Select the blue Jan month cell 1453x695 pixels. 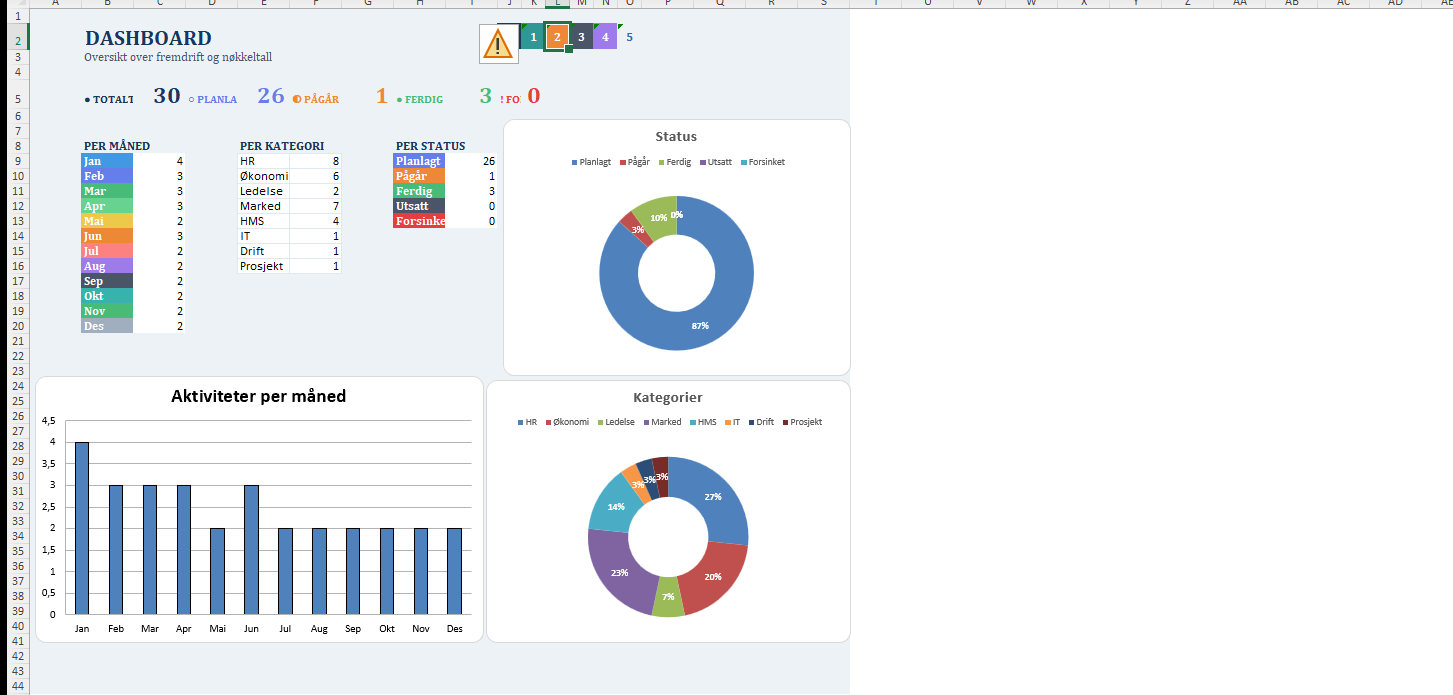tap(107, 161)
